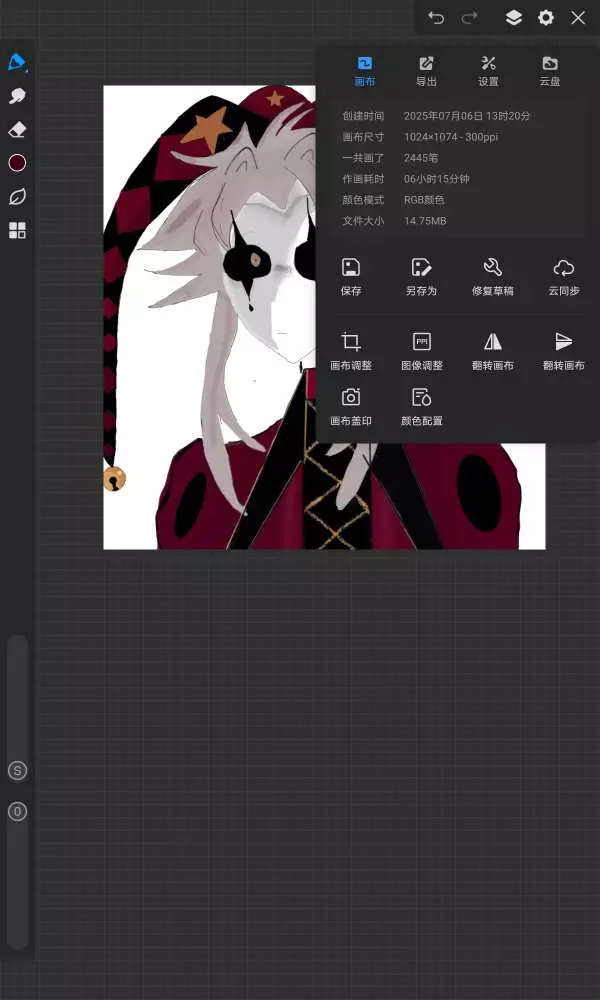
Task: Open the four-square grid toolbox icon
Action: 17,230
